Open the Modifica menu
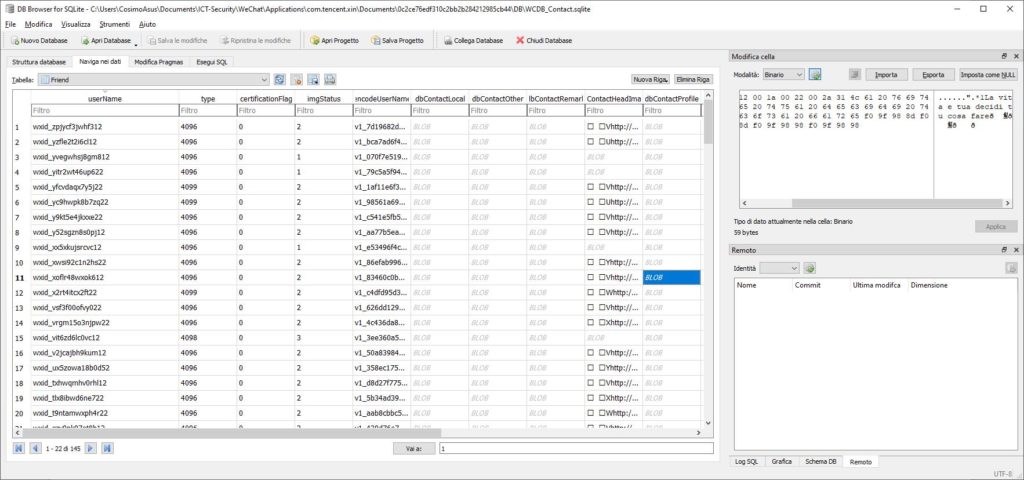 tap(39, 24)
